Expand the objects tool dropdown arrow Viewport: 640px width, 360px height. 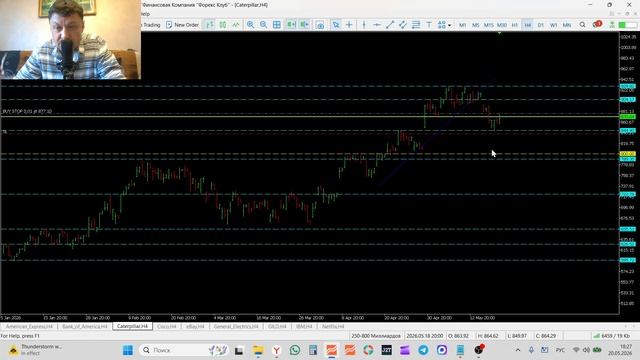pos(449,25)
